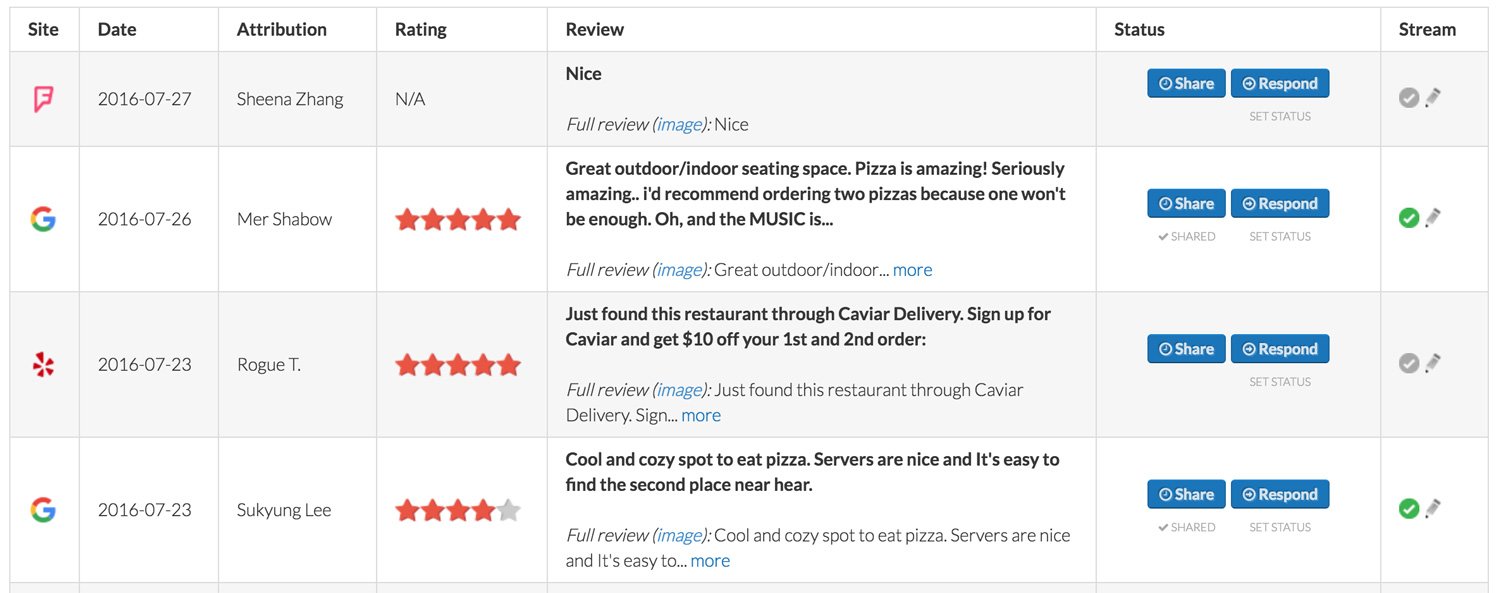The height and width of the screenshot is (593, 1500).
Task: Edit stream for Sheena Zhang's review with pencil
Action: click(x=1433, y=98)
